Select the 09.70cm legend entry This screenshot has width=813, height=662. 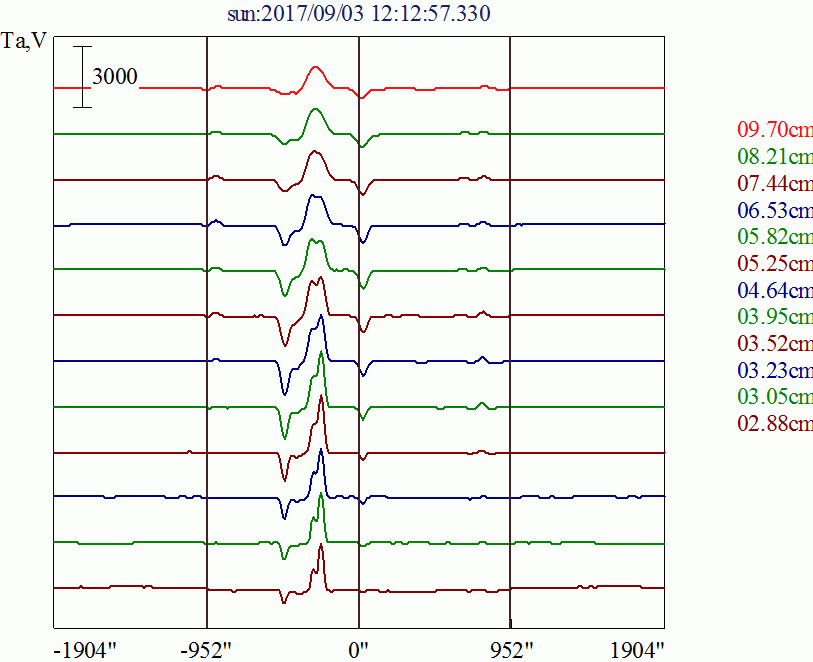pyautogui.click(x=775, y=129)
